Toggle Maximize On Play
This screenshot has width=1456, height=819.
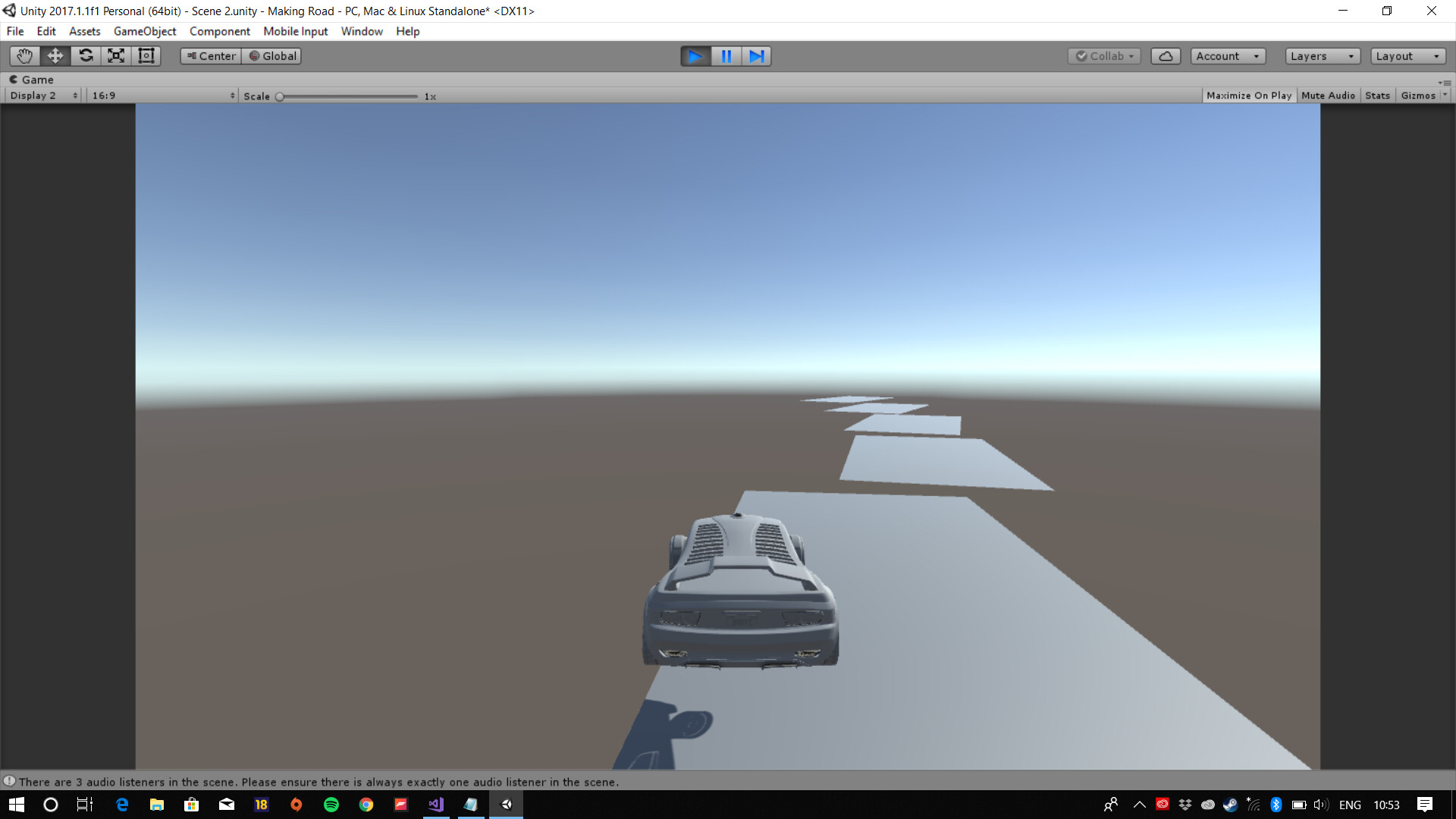pos(1247,95)
